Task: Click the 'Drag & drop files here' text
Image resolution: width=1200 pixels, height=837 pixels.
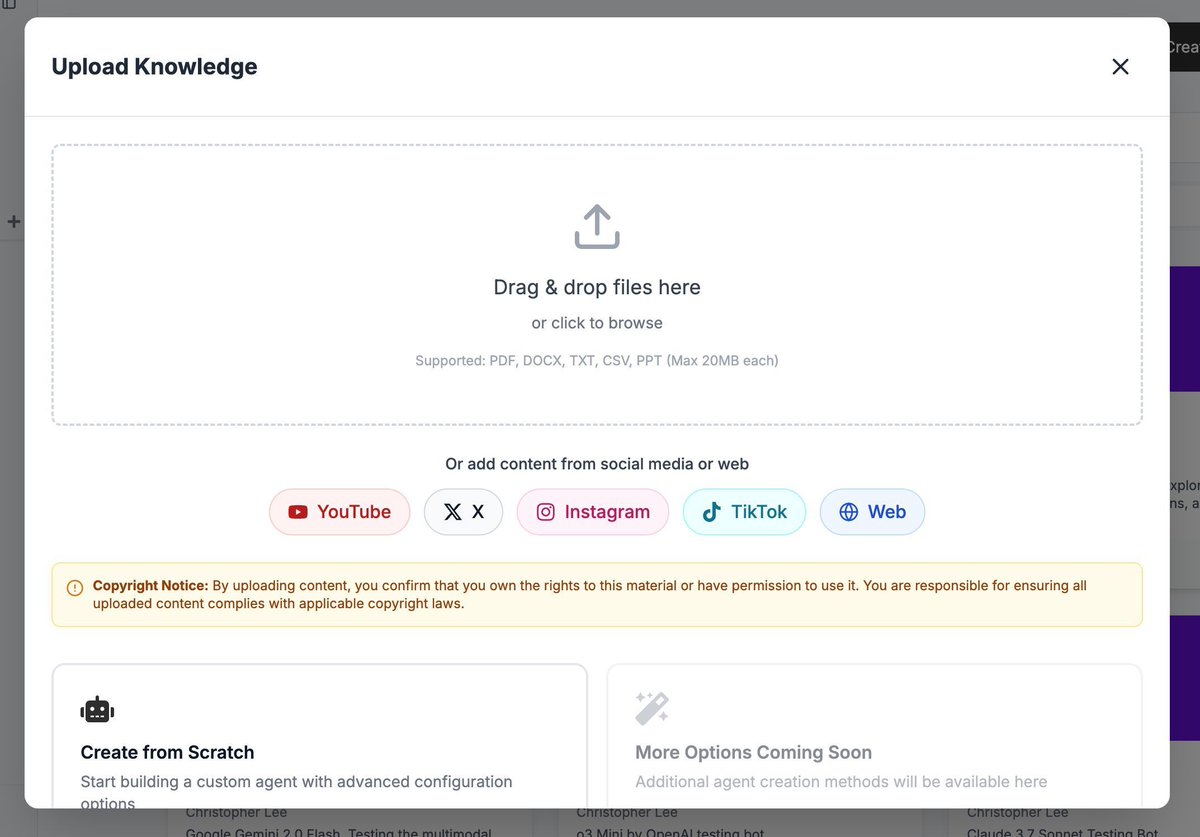Action: pyautogui.click(x=597, y=287)
